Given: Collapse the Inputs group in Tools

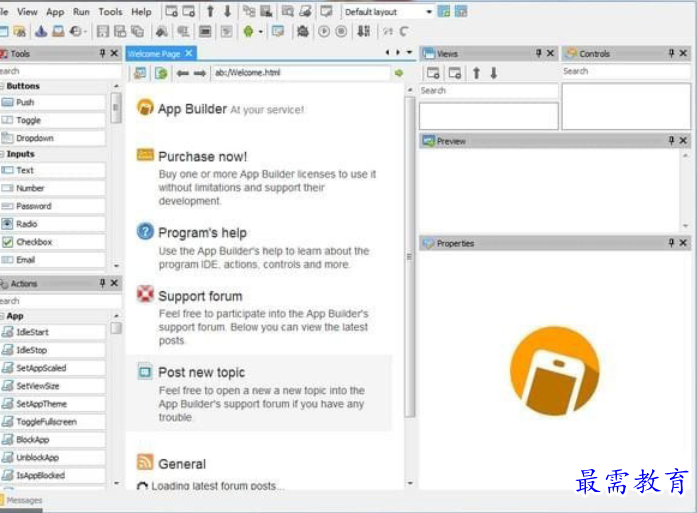Looking at the screenshot, I should point(2,154).
